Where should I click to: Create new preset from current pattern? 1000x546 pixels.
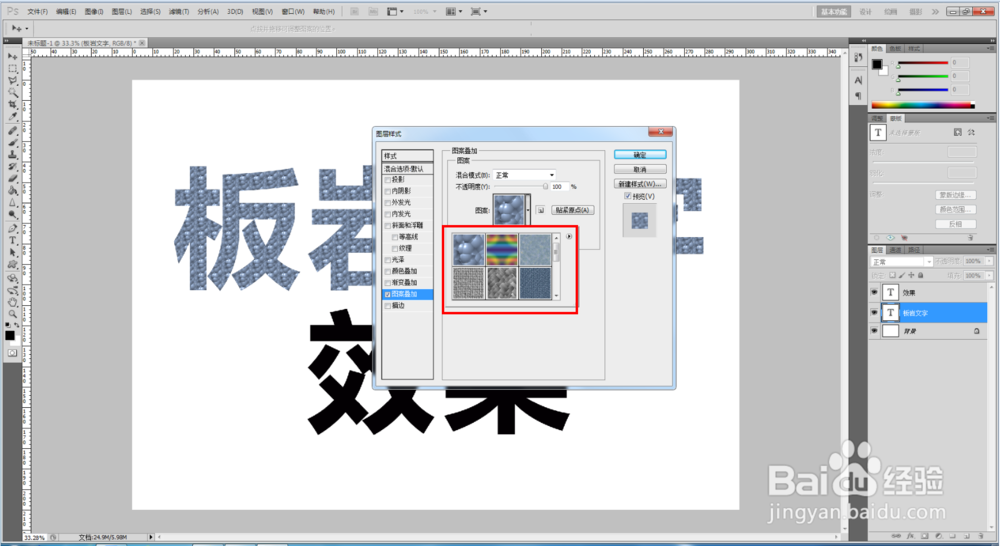[x=540, y=210]
